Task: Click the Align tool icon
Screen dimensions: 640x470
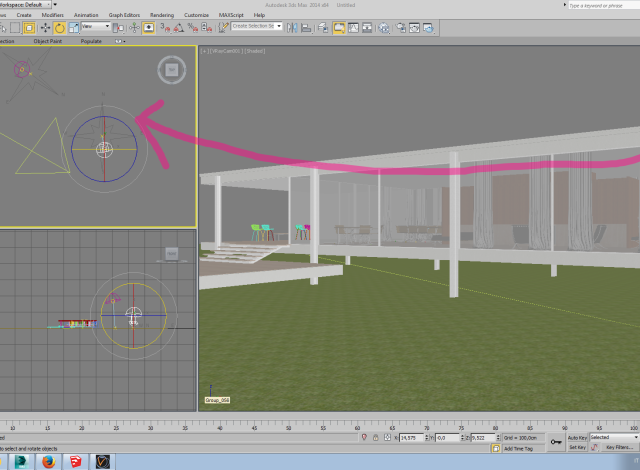Action: (306, 28)
